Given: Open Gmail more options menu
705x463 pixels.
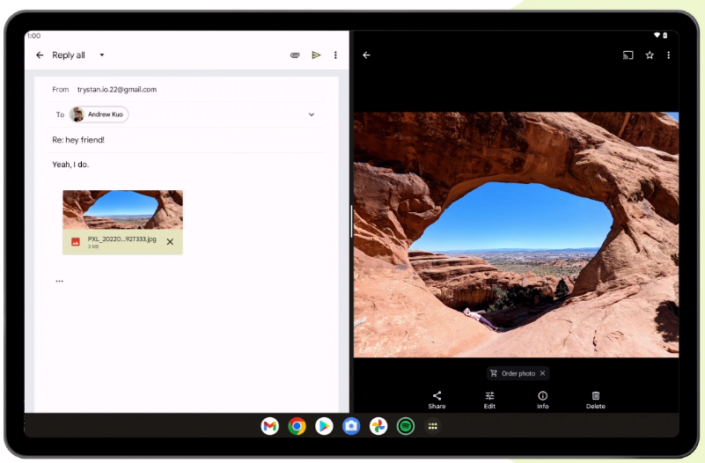Looking at the screenshot, I should (x=335, y=55).
